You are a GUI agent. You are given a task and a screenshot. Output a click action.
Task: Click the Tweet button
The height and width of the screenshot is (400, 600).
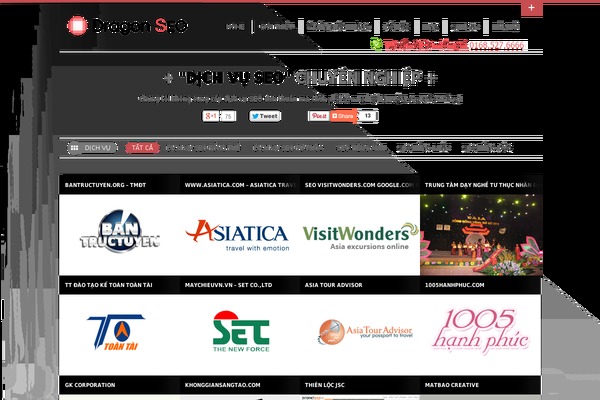(265, 116)
